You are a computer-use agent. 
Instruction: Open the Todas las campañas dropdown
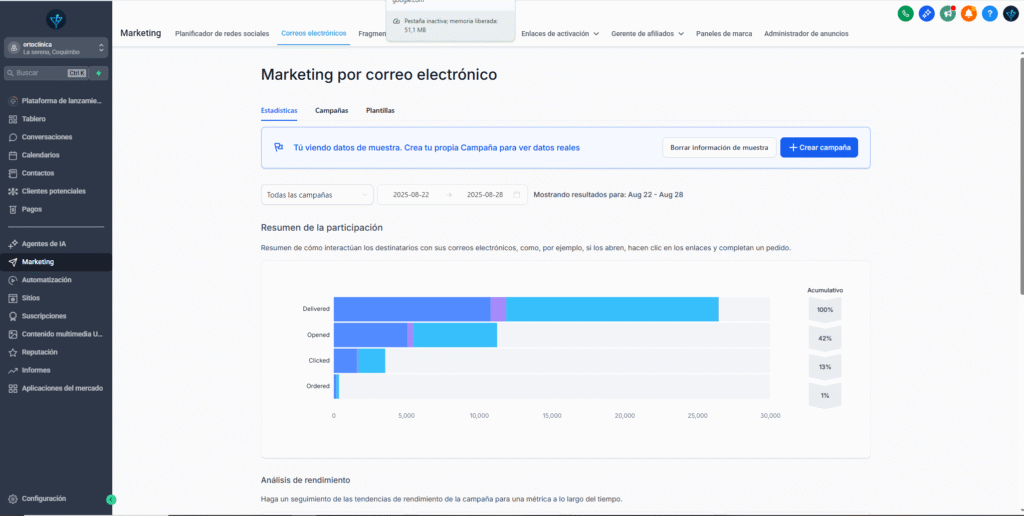316,195
